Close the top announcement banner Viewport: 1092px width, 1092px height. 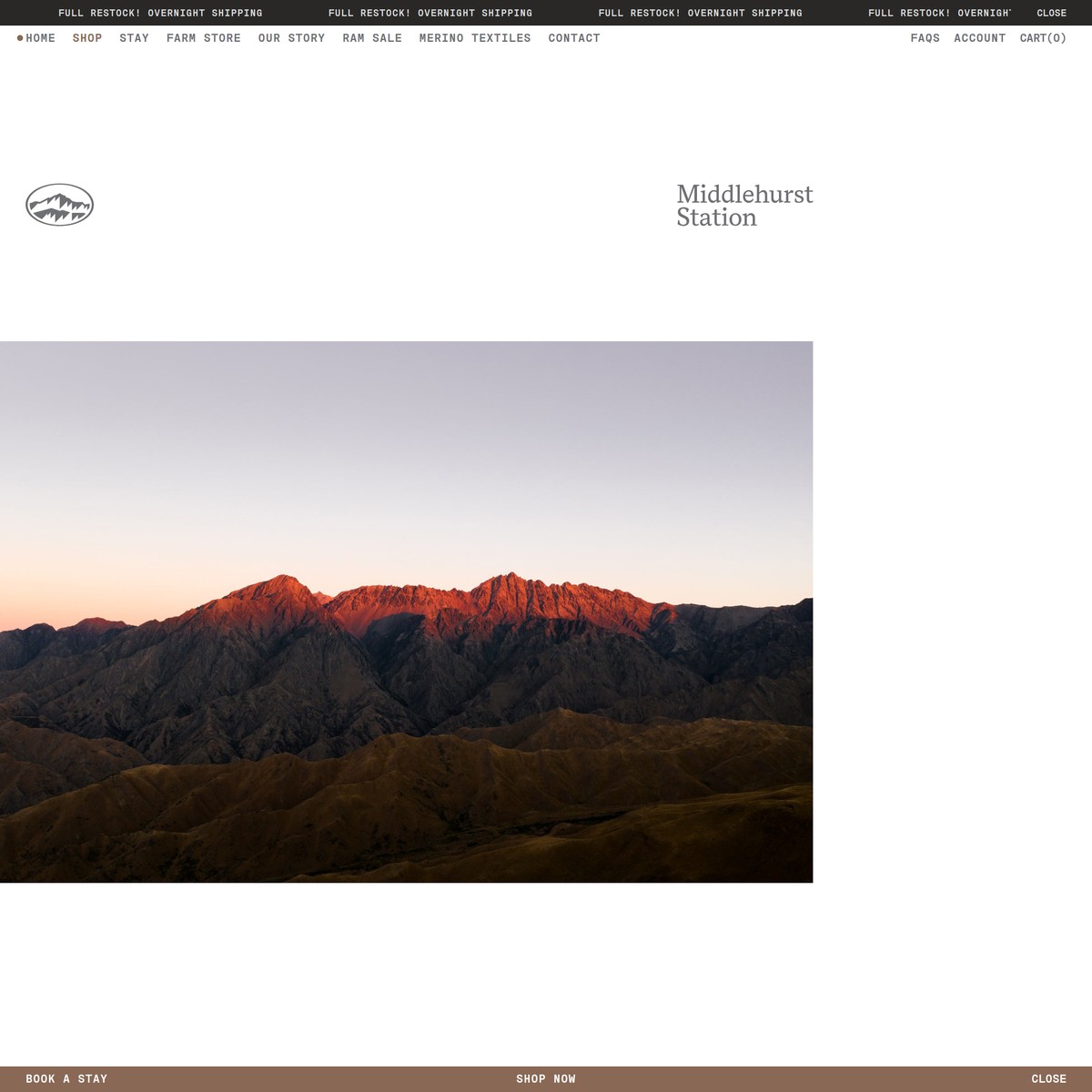1051,13
